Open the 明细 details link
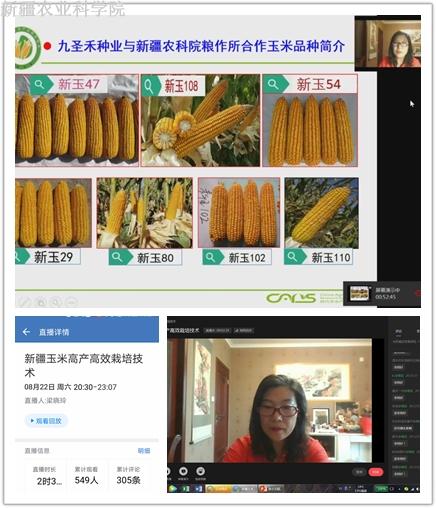Screen dimensions: 436x508 [x=144, y=451]
